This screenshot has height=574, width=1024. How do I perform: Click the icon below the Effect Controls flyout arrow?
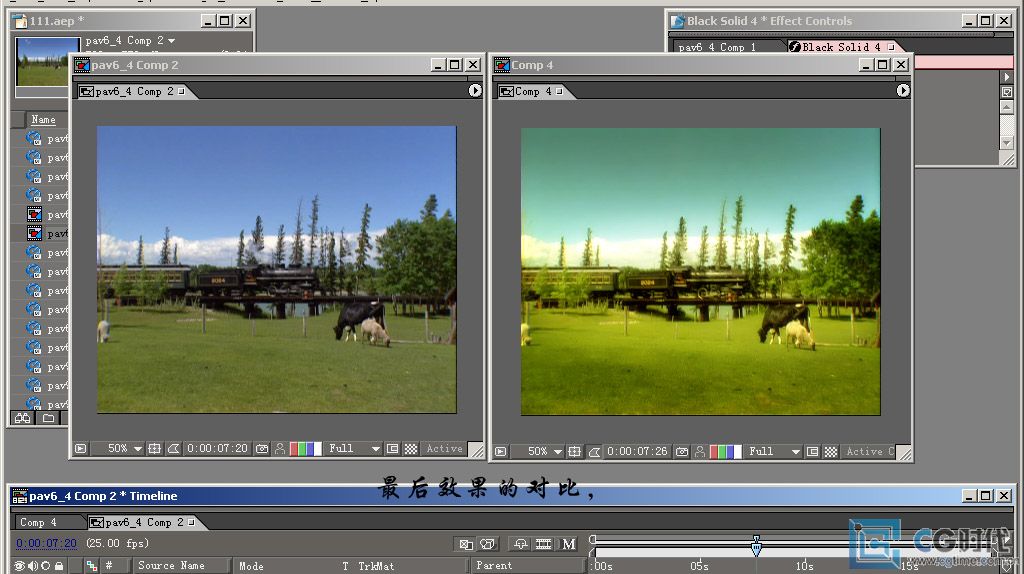(x=1006, y=92)
